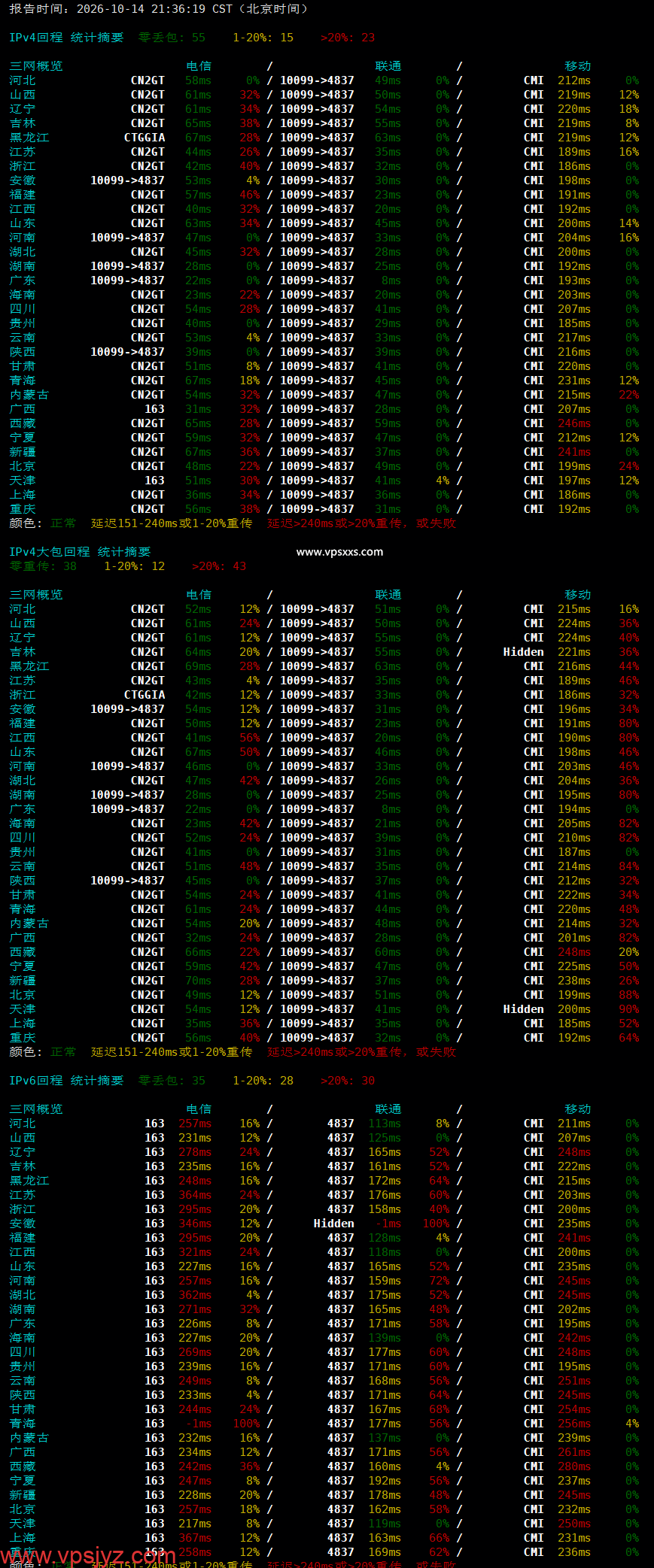654x1568 pixels.
Task: Click 'Hidden' in the 天津 row of 大包回程
Action: click(x=524, y=1009)
